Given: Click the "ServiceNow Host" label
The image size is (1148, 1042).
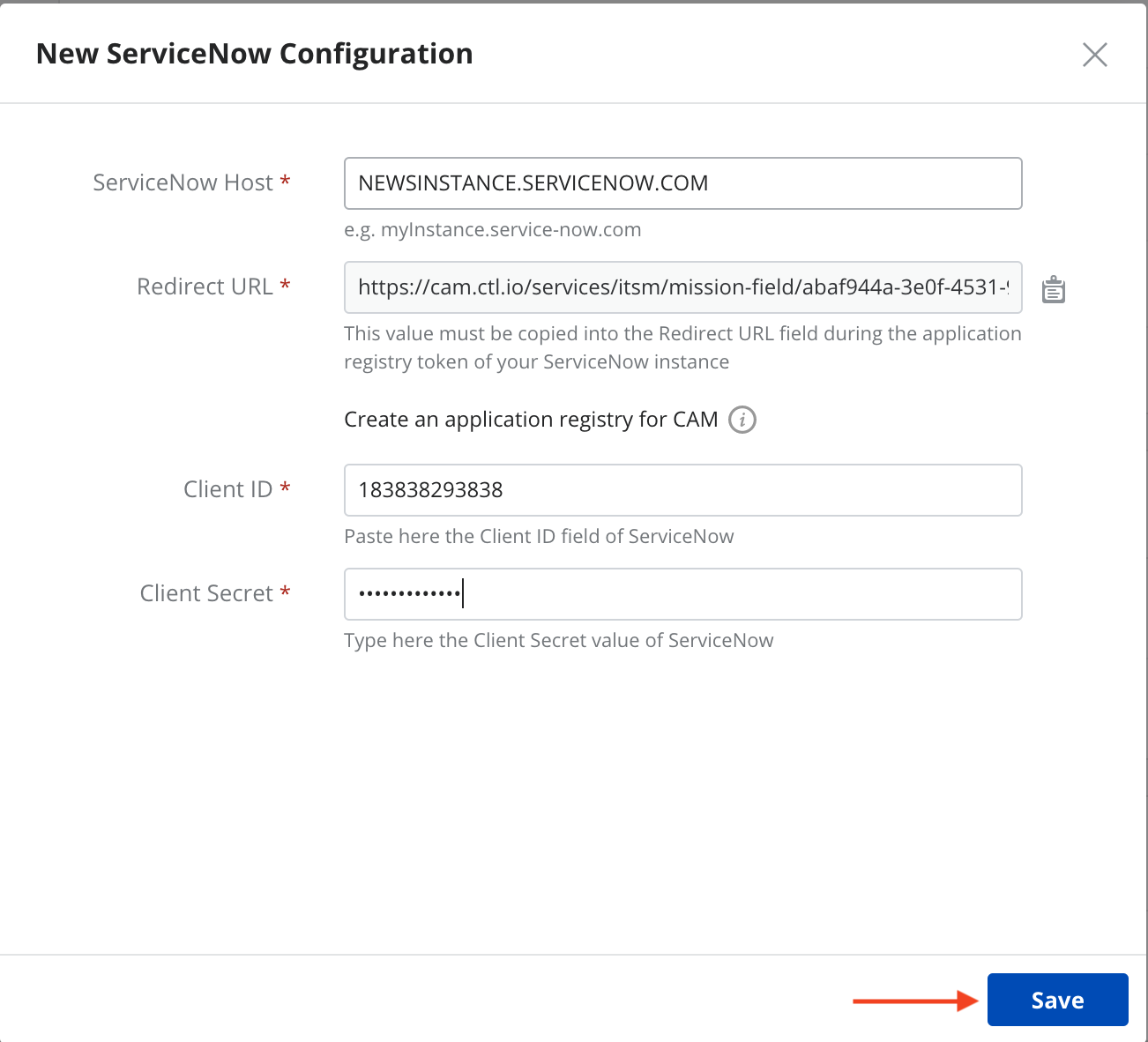Looking at the screenshot, I should pos(183,182).
